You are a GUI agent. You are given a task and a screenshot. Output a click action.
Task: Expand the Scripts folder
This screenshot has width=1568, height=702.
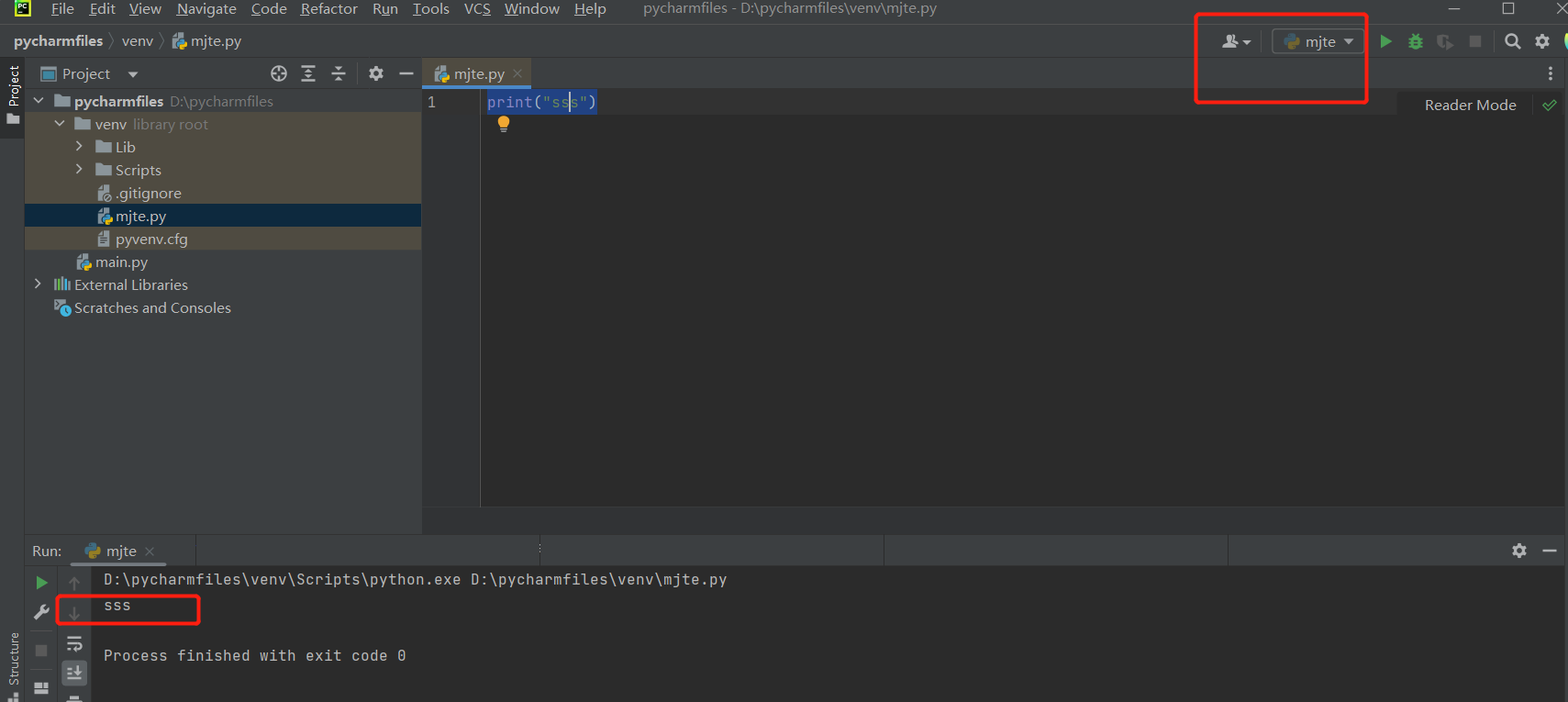79,169
